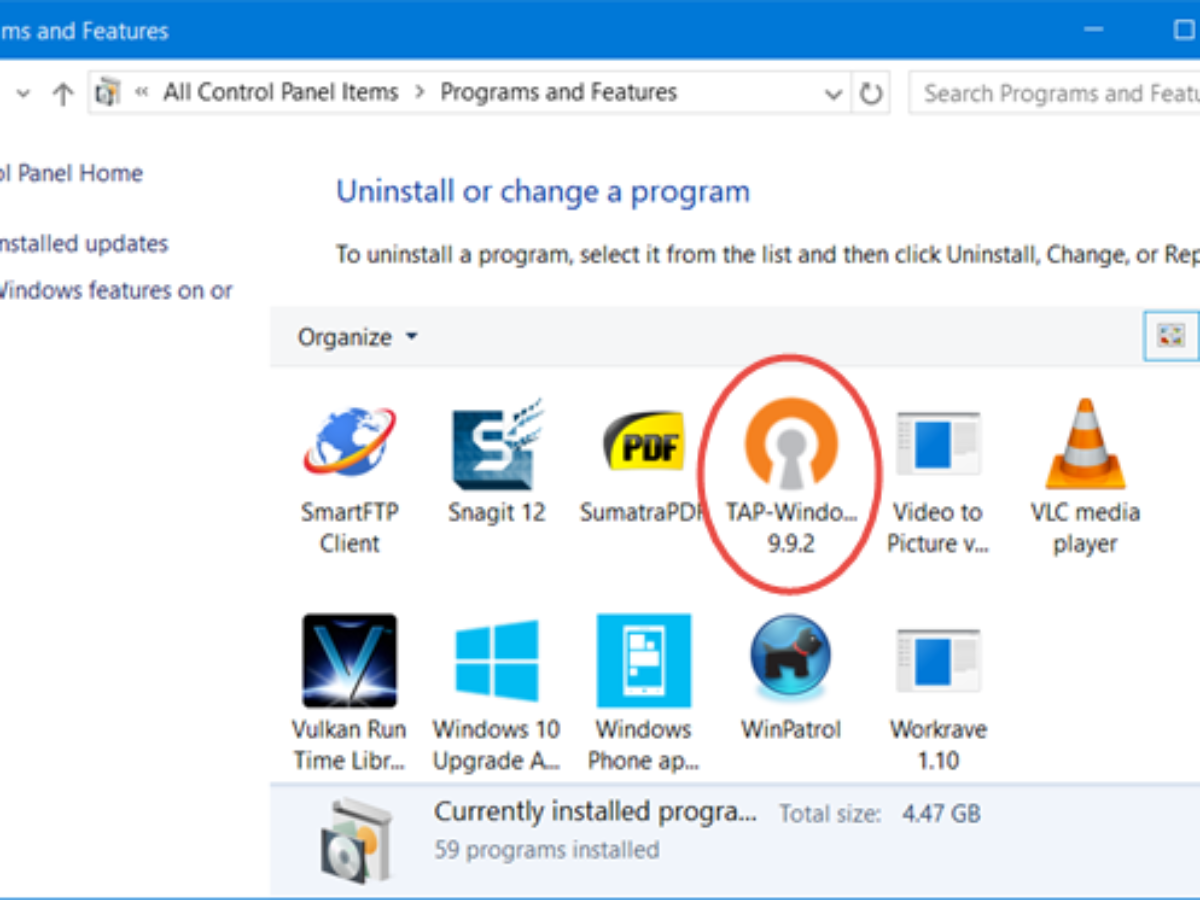Go up one folder level
1200x900 pixels.
[63, 94]
